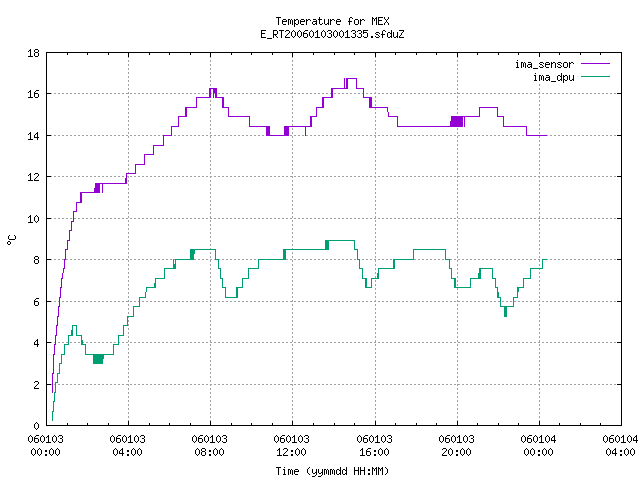Click the y-axis value 0
Image resolution: width=640 pixels, height=480 pixels.
37,426
